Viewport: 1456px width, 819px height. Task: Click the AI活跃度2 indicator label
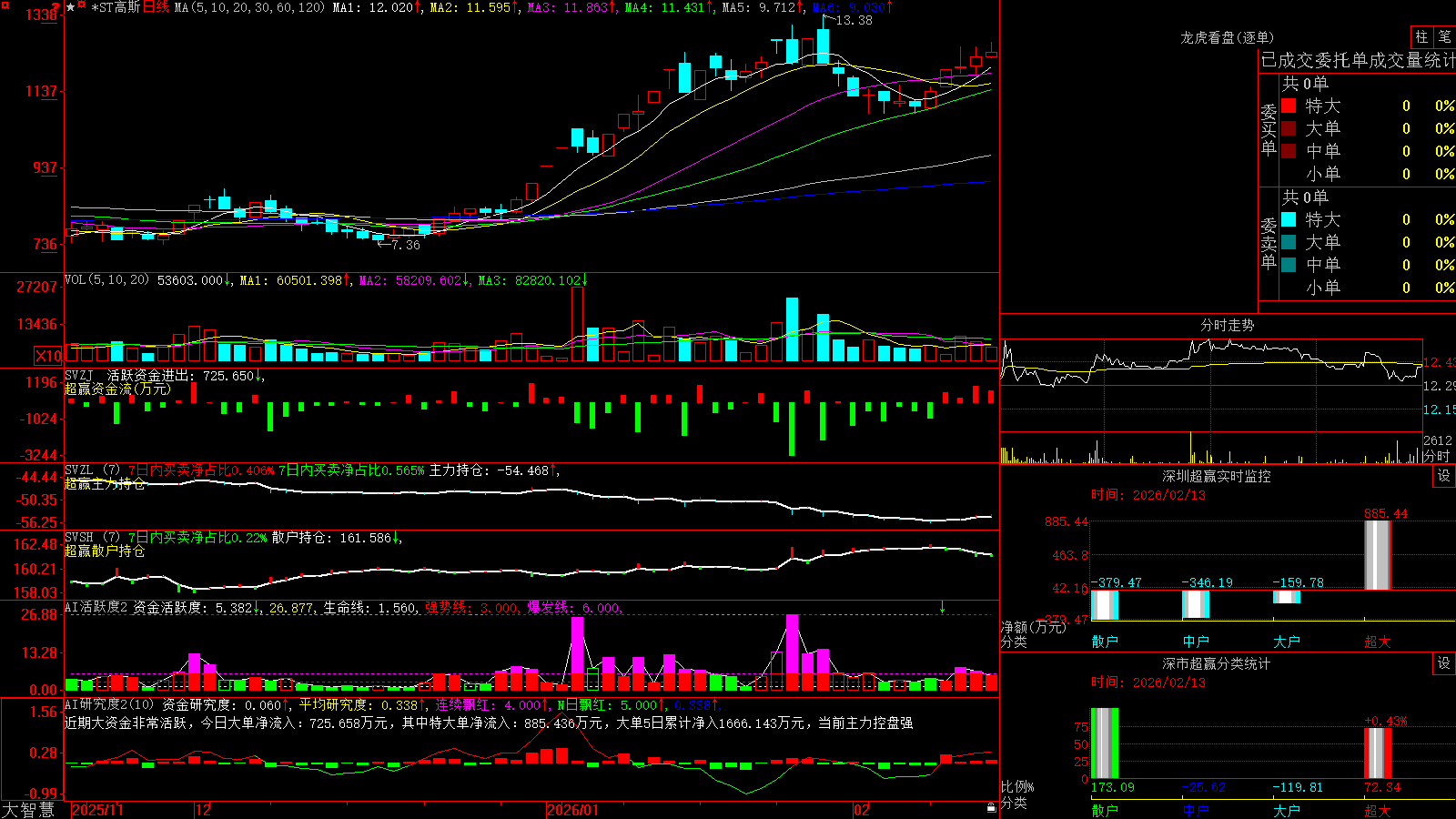tap(96, 607)
